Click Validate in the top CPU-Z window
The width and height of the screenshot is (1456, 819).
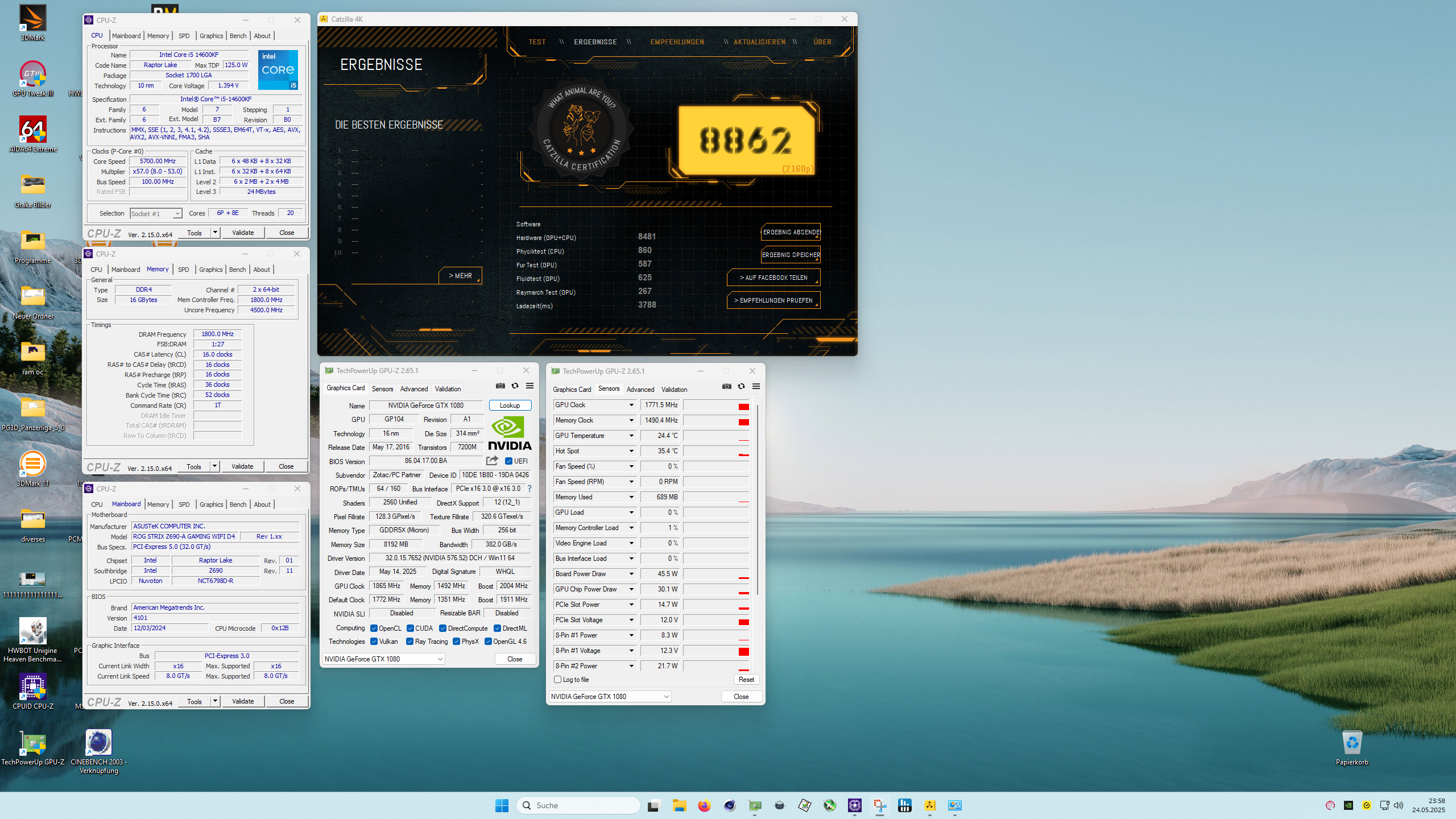[243, 233]
